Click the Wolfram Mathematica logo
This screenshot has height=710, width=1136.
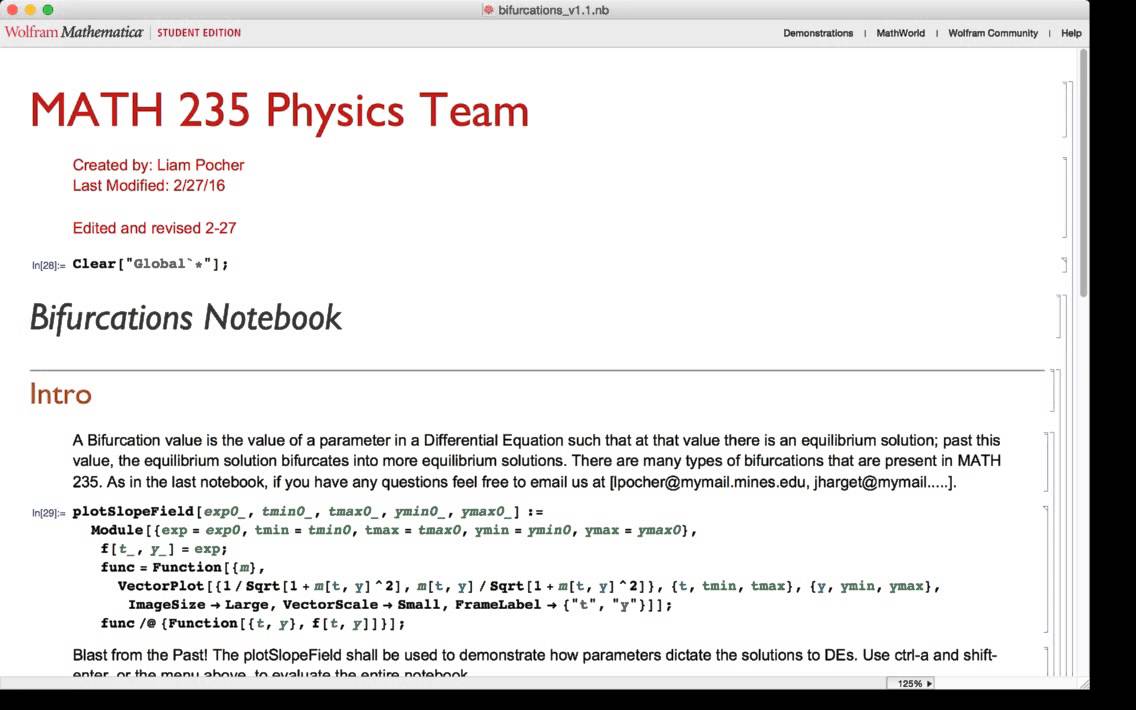[x=73, y=33]
